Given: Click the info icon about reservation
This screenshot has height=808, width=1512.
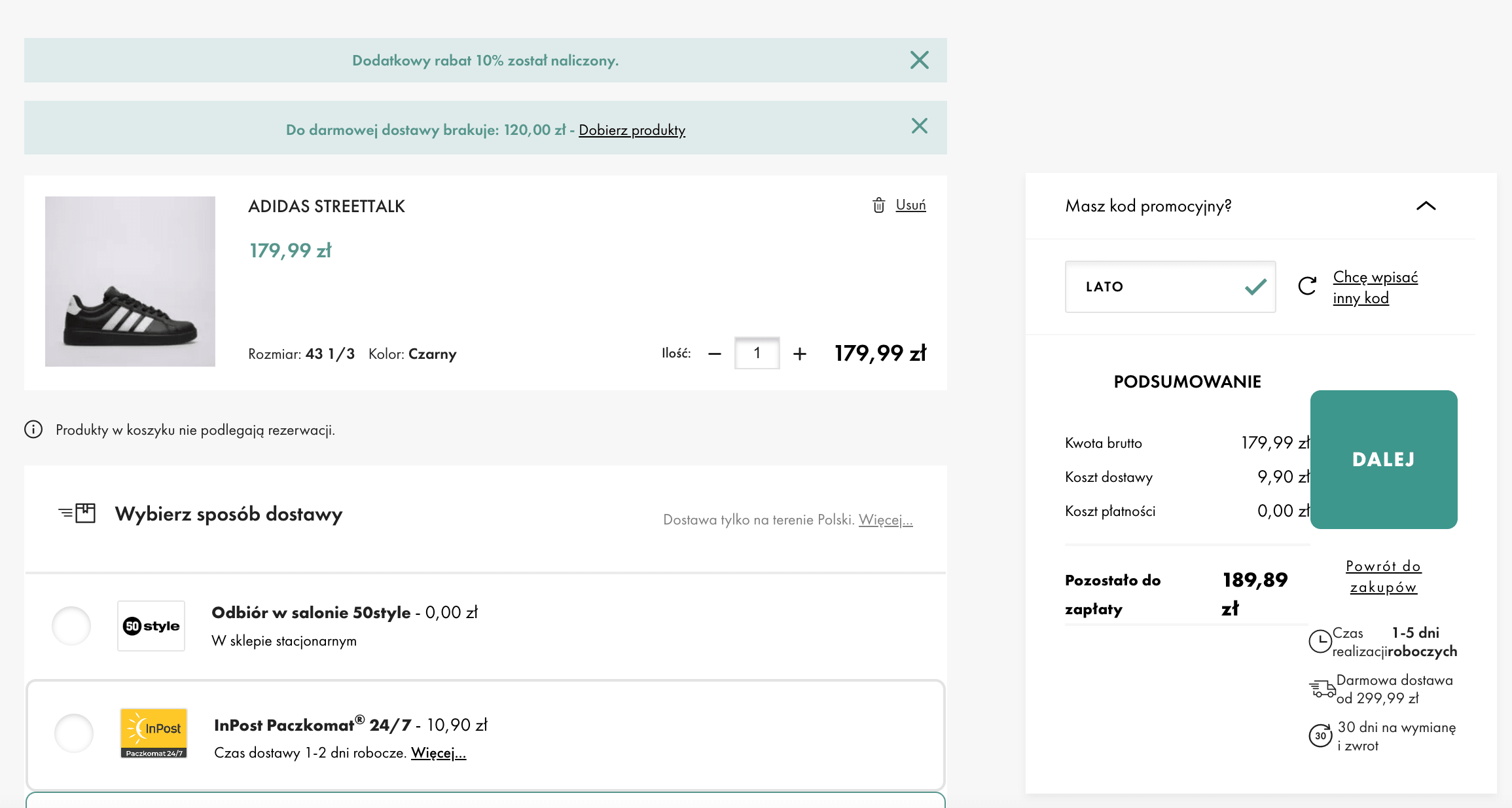Looking at the screenshot, I should [33, 430].
